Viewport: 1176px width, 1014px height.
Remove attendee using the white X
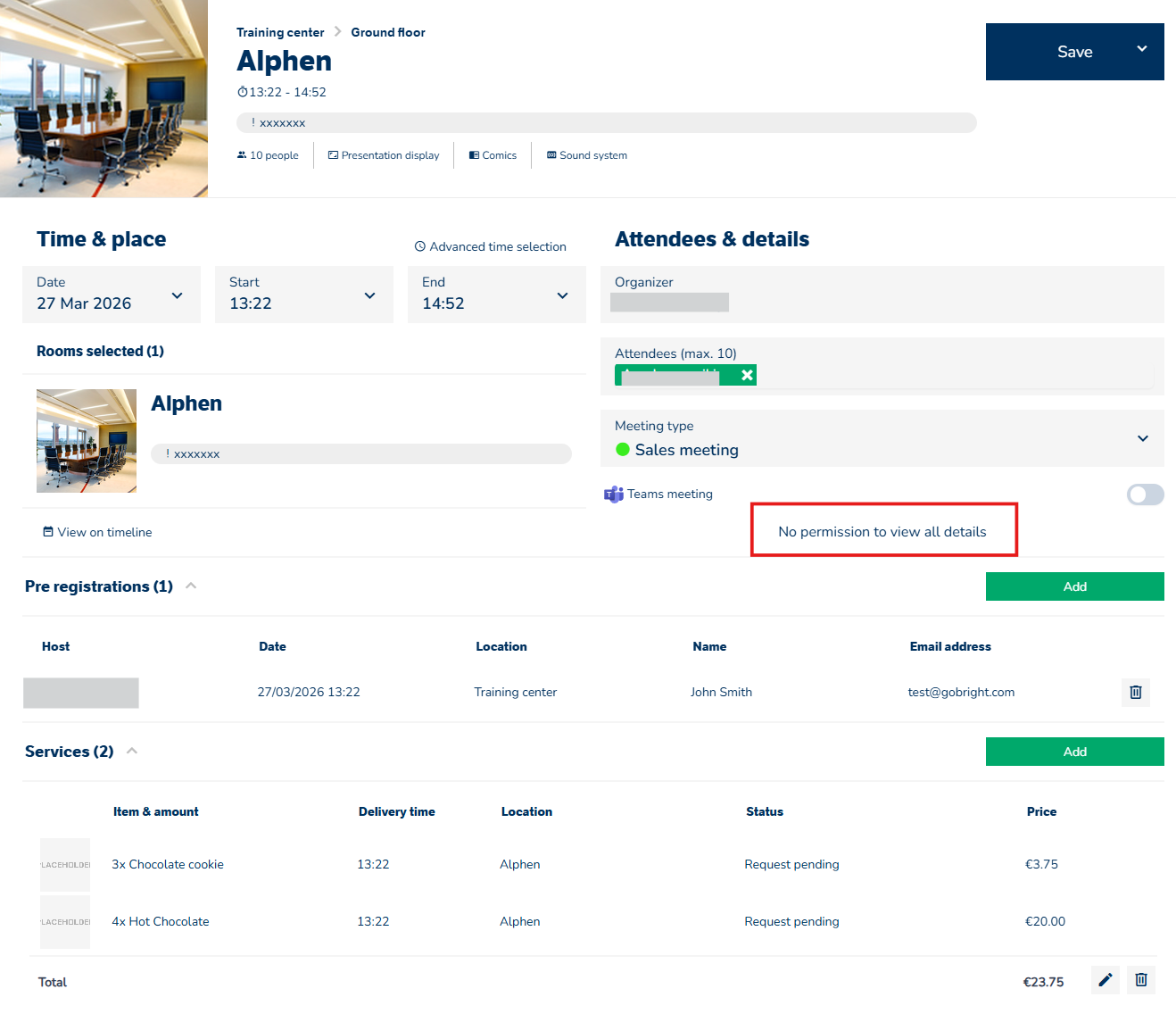[x=747, y=376]
